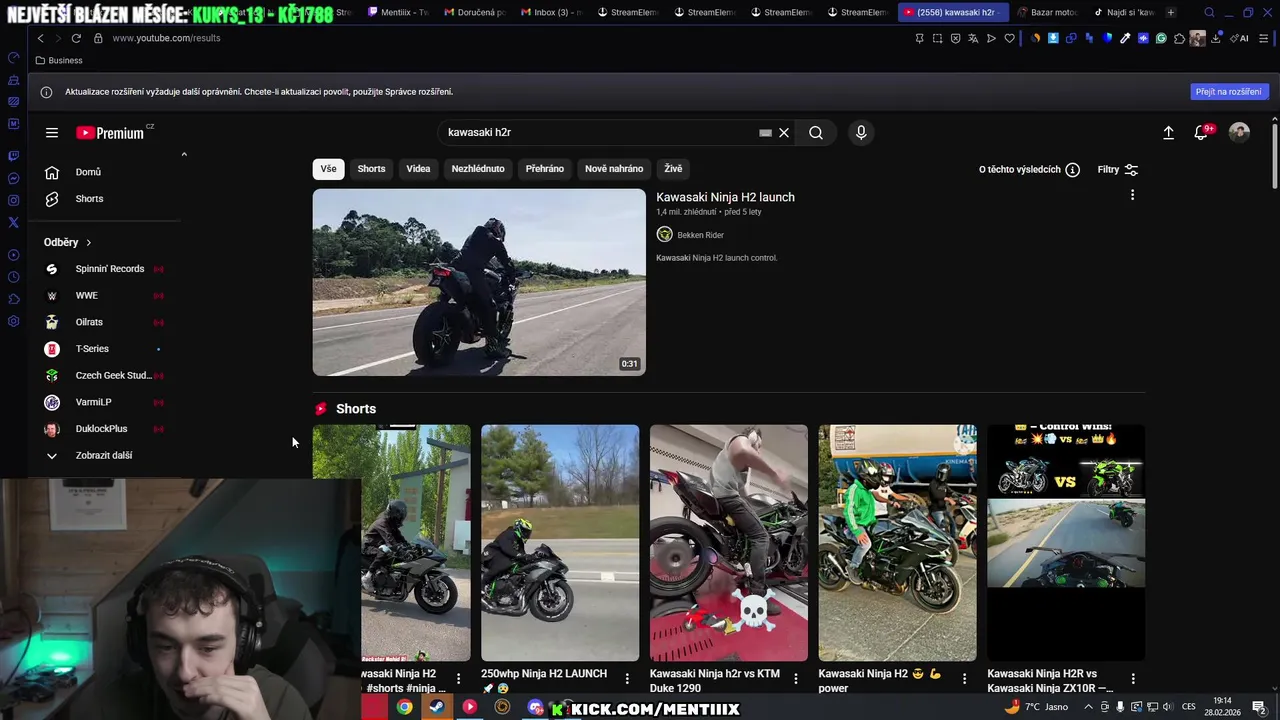This screenshot has width=1280, height=720.
Task: Open the on-screen keyboard in search box
Action: (765, 133)
